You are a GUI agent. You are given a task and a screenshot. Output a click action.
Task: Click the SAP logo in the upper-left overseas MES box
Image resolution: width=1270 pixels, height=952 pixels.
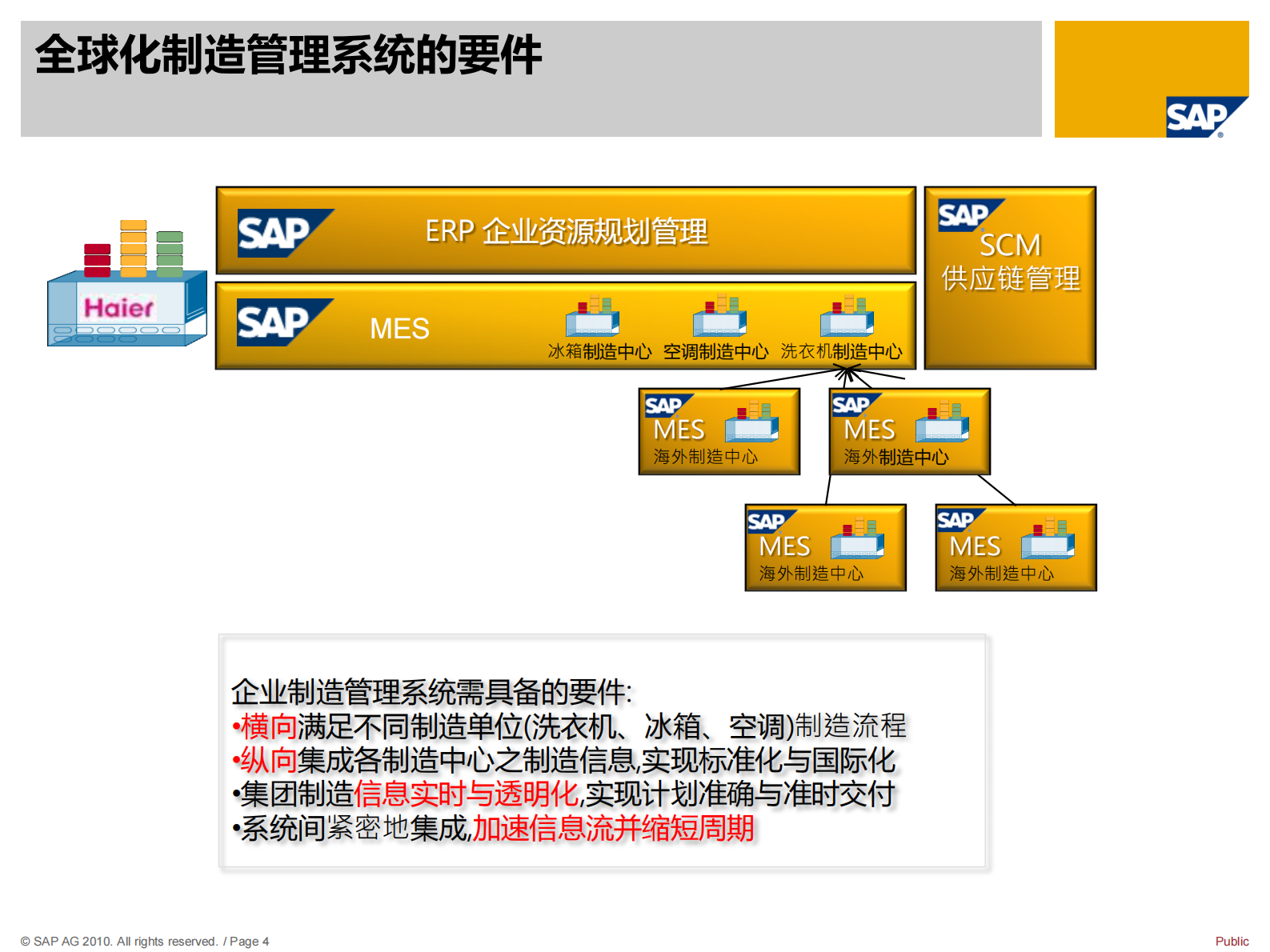[x=668, y=406]
